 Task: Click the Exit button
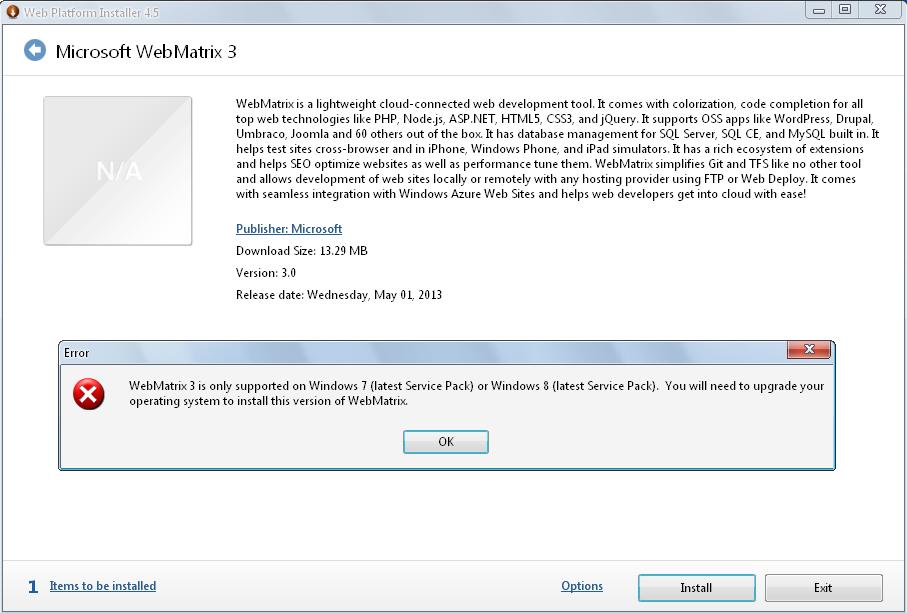coord(824,588)
